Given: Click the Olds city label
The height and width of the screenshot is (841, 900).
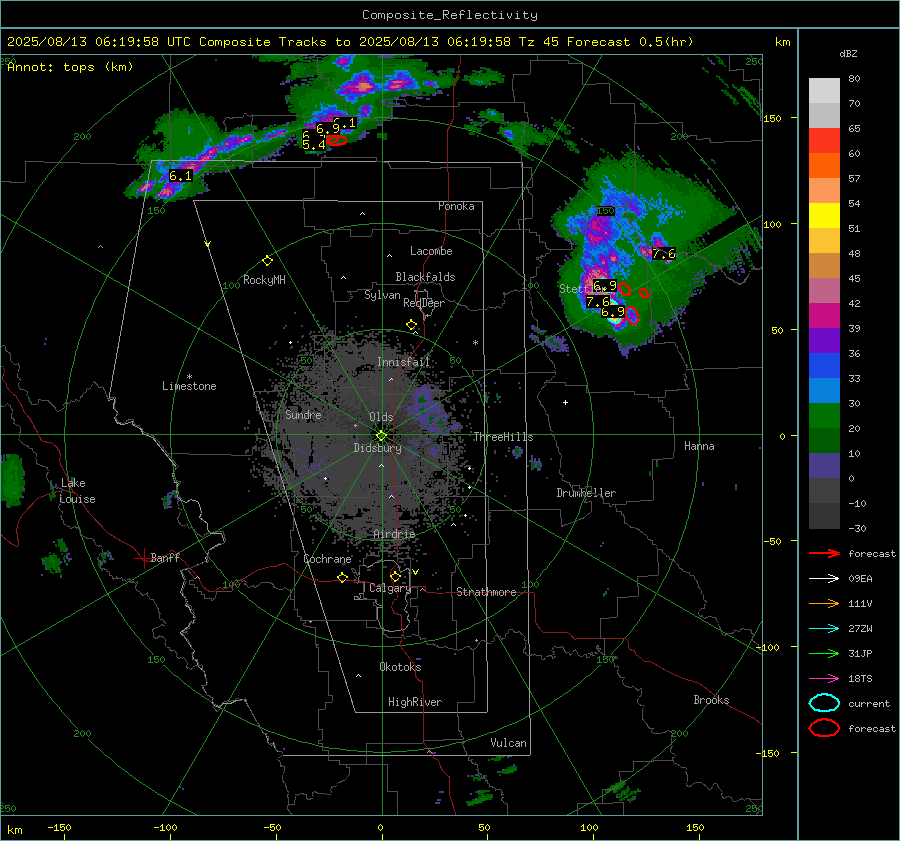Looking at the screenshot, I should pyautogui.click(x=381, y=417).
